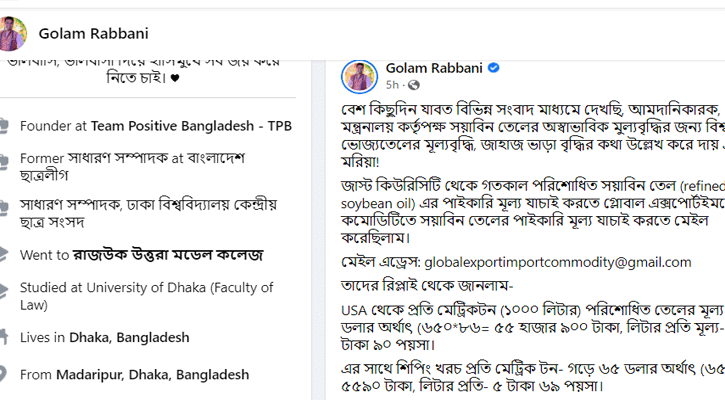This screenshot has height=400, width=725.
Task: Click the globalexportimportcommodity@gmail.com email text
Action: click(x=558, y=262)
